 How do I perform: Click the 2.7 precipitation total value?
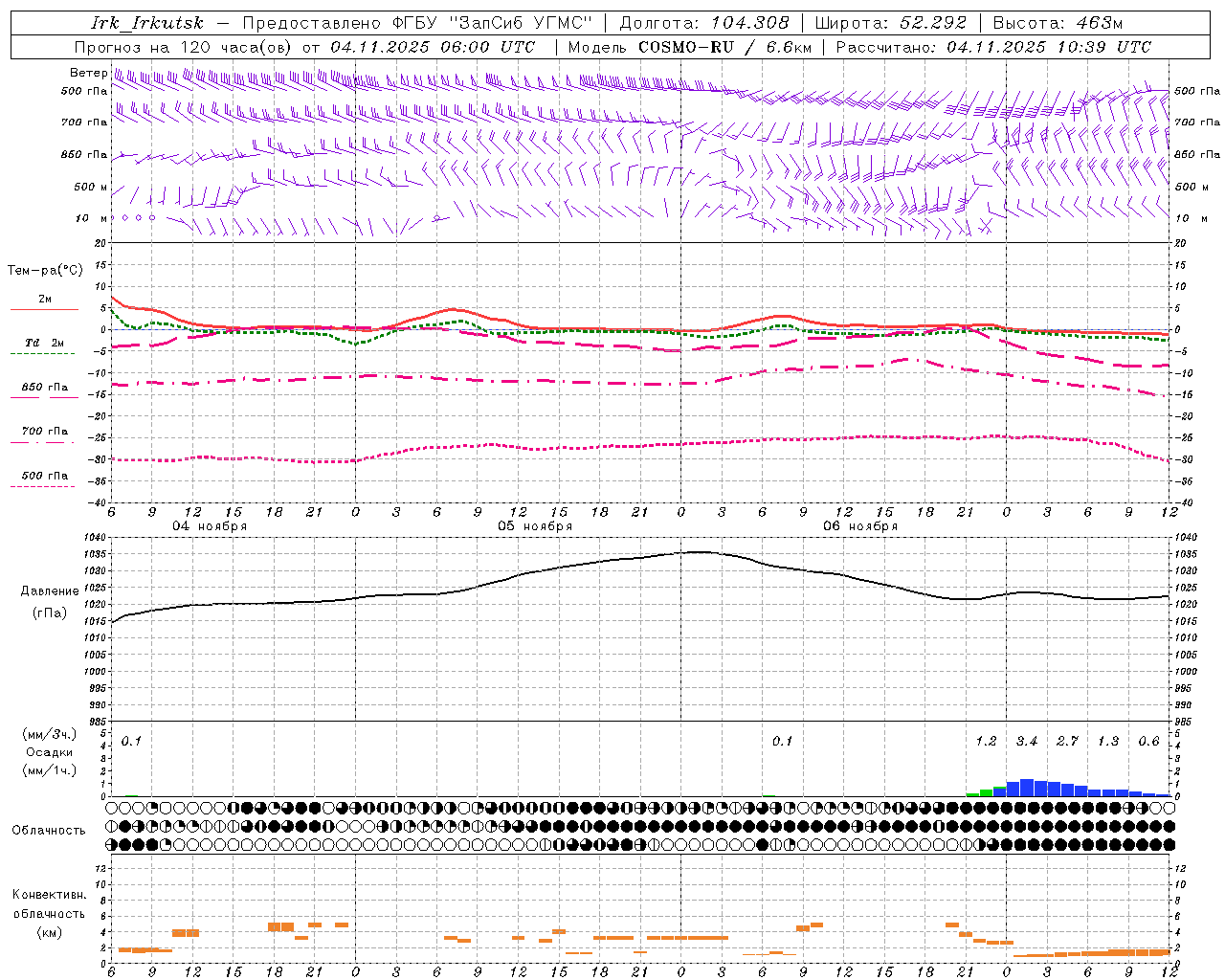(1067, 742)
